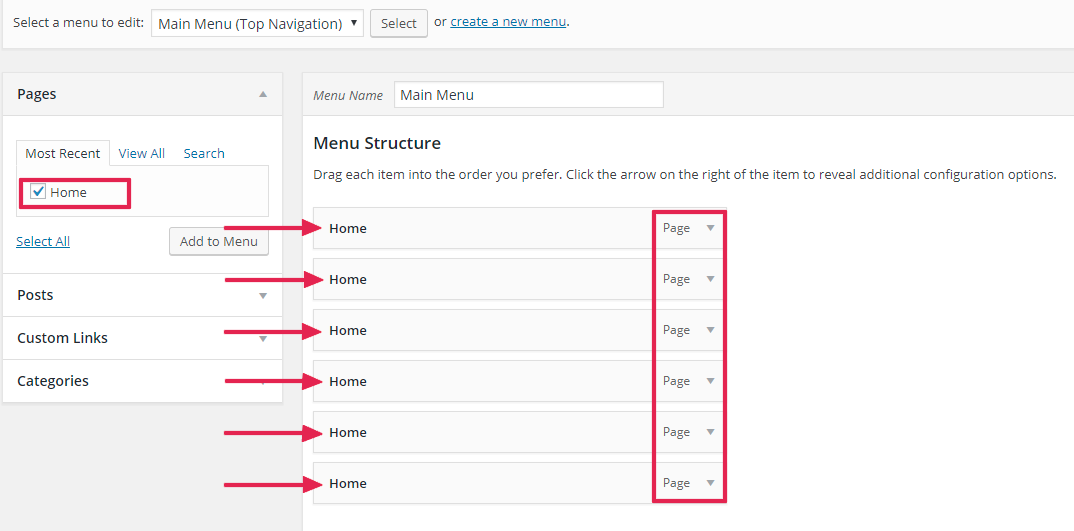Expand the first Home menu item arrow

[711, 228]
